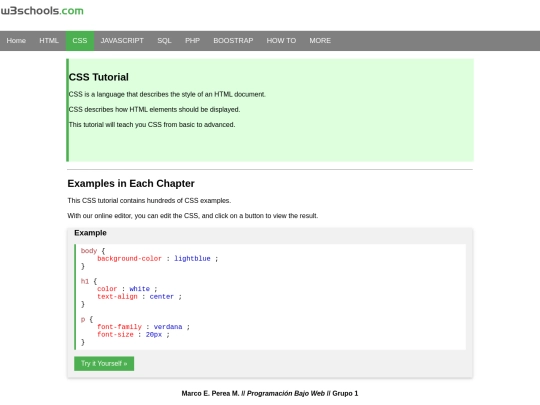
Task: Click the verdana value in code
Action: click(x=168, y=326)
